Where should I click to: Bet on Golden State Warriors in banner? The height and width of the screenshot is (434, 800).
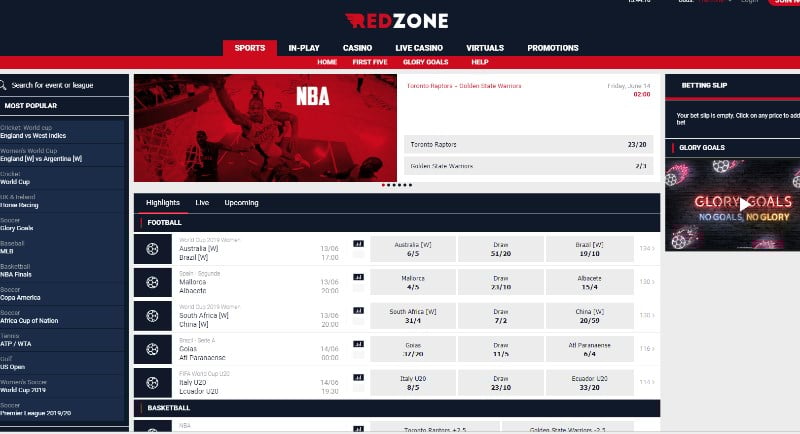click(529, 166)
